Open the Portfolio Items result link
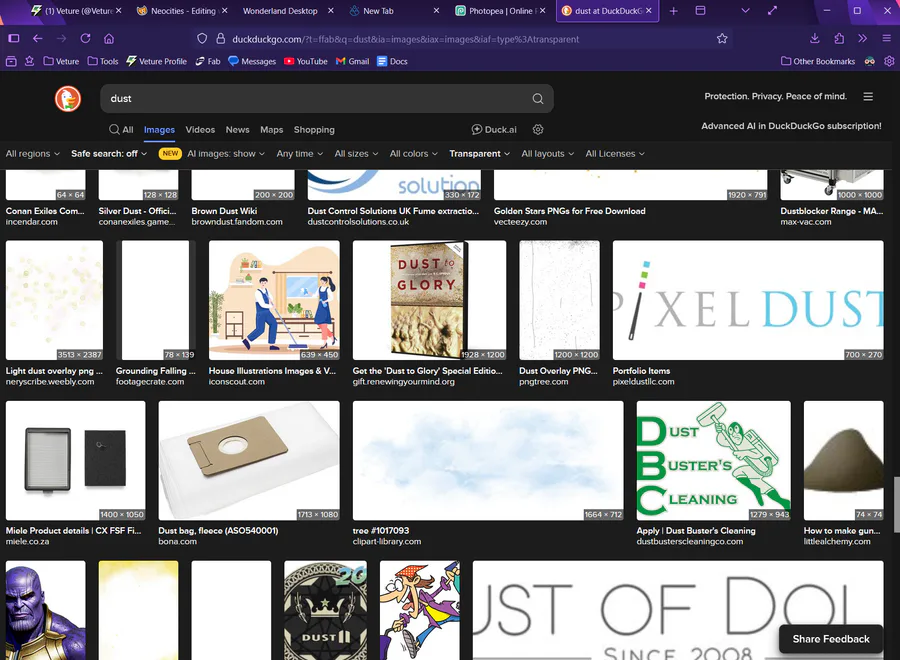900x660 pixels. click(x=641, y=371)
